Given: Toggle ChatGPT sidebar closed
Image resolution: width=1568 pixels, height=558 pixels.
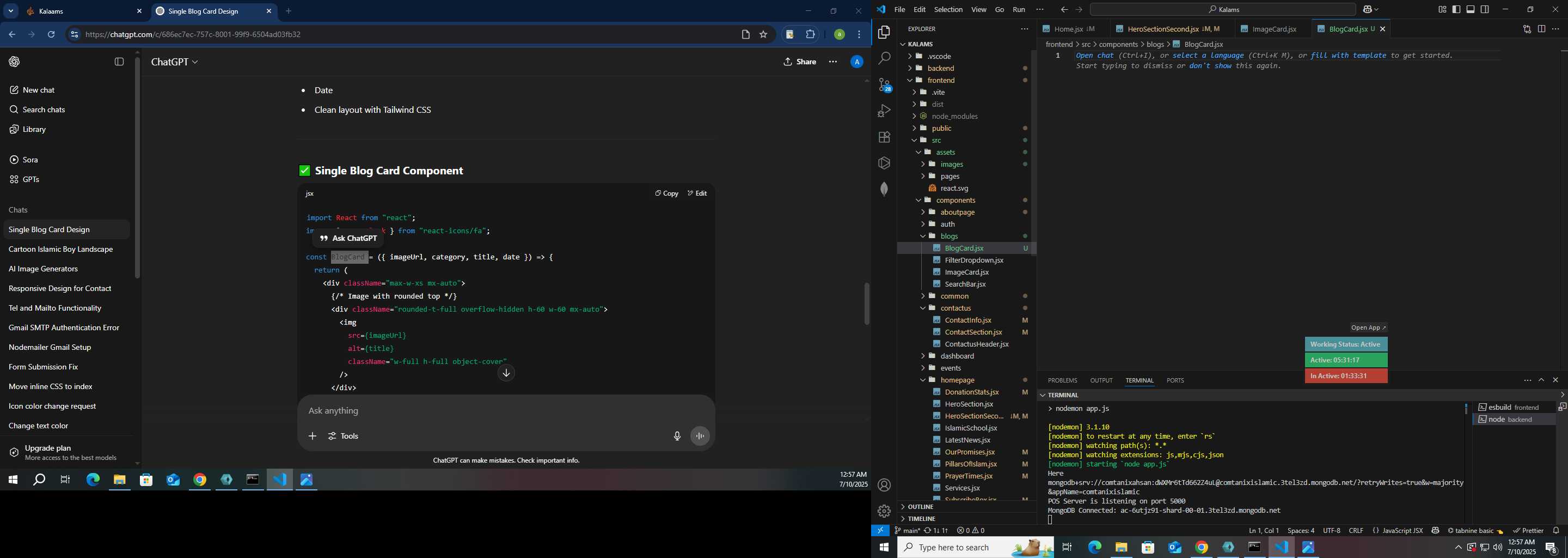Looking at the screenshot, I should [x=119, y=62].
